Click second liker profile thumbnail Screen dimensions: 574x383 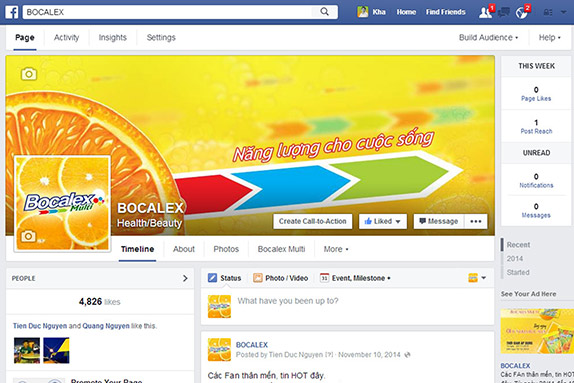(x=56, y=350)
